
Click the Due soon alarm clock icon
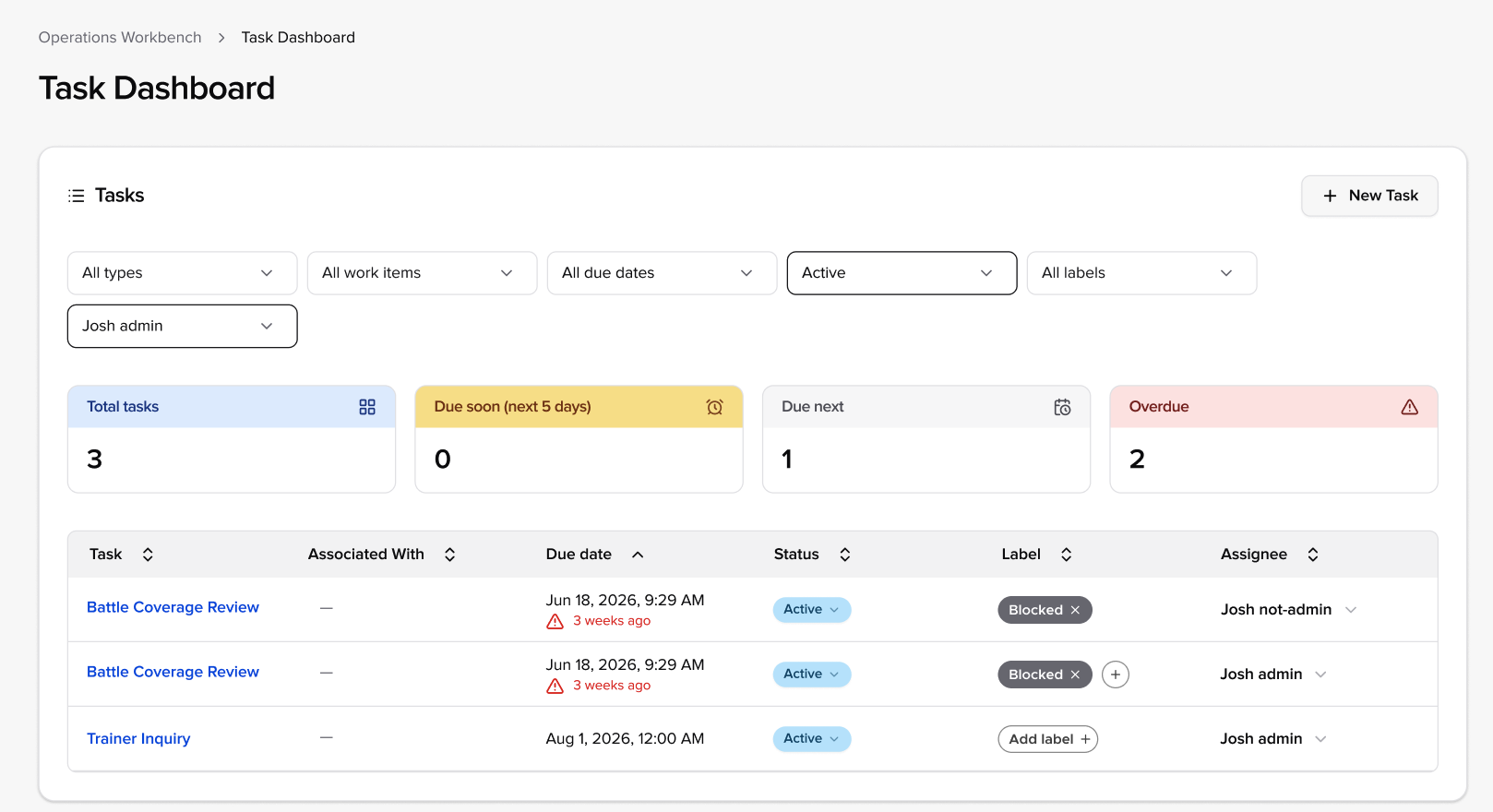714,407
